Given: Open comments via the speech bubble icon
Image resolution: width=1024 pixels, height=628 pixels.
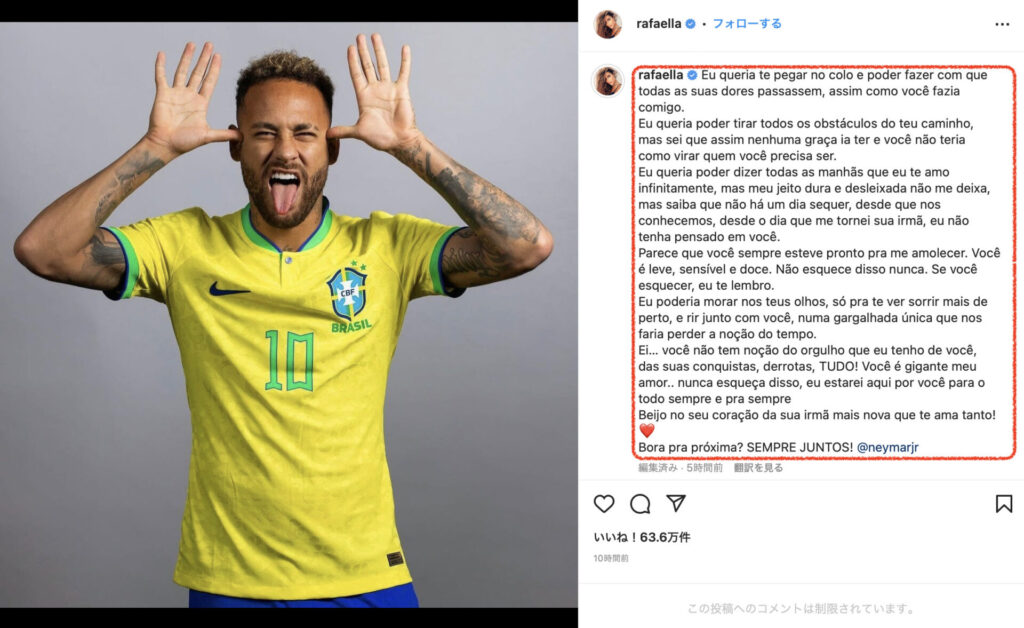Looking at the screenshot, I should tap(640, 503).
